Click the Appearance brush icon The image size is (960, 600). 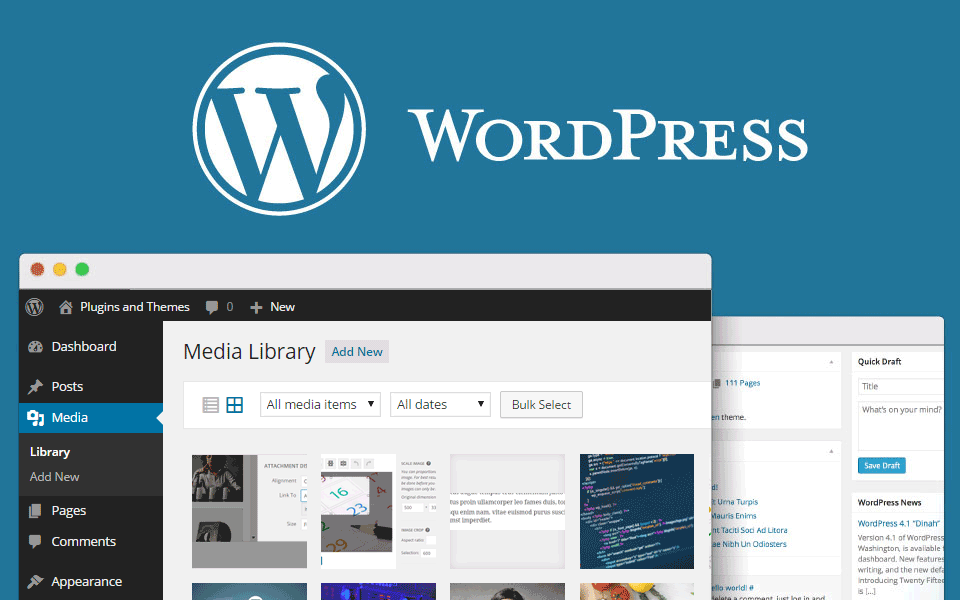click(36, 582)
